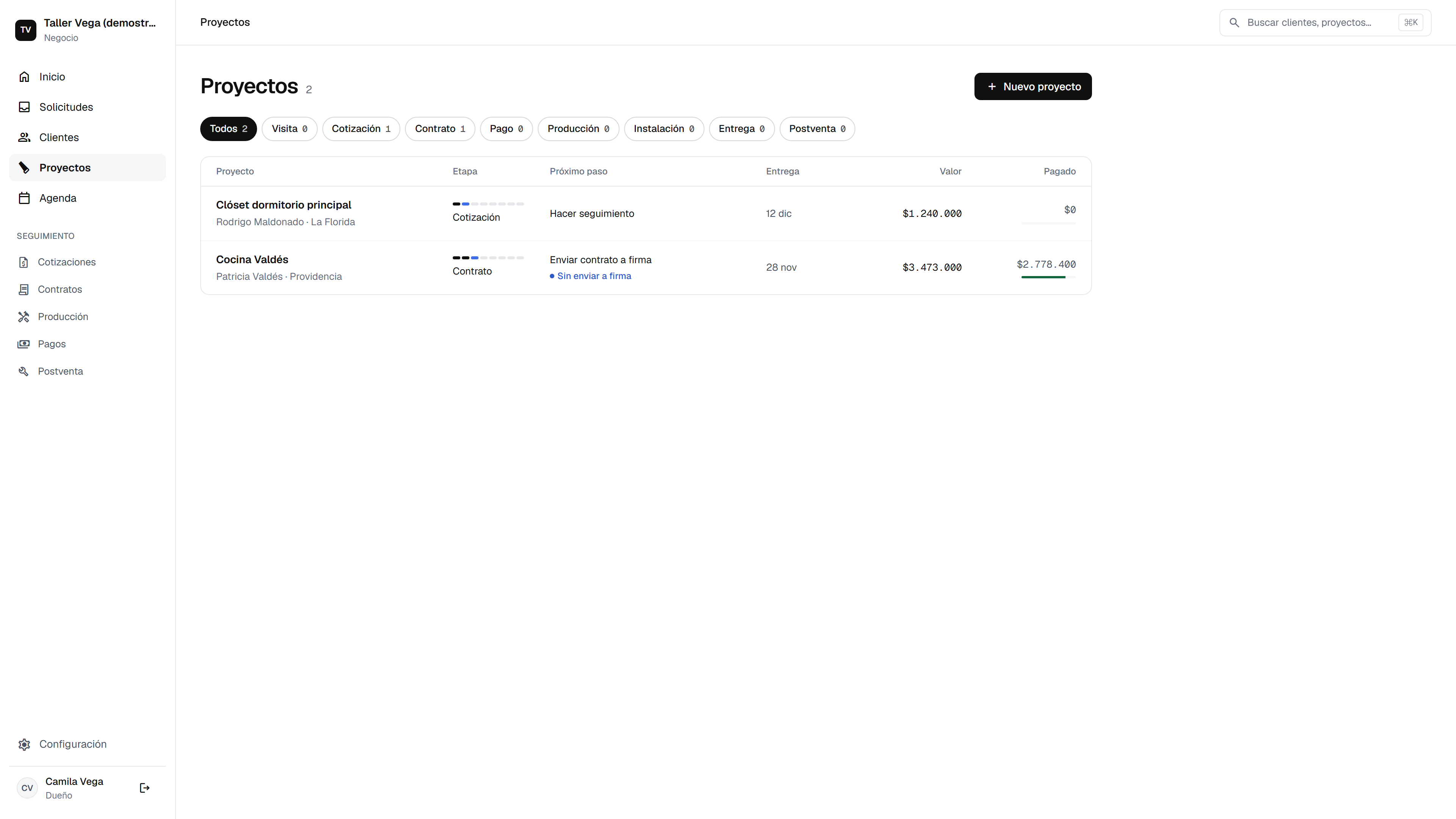
Task: Click the Sin enviar a firma status
Action: click(x=591, y=276)
